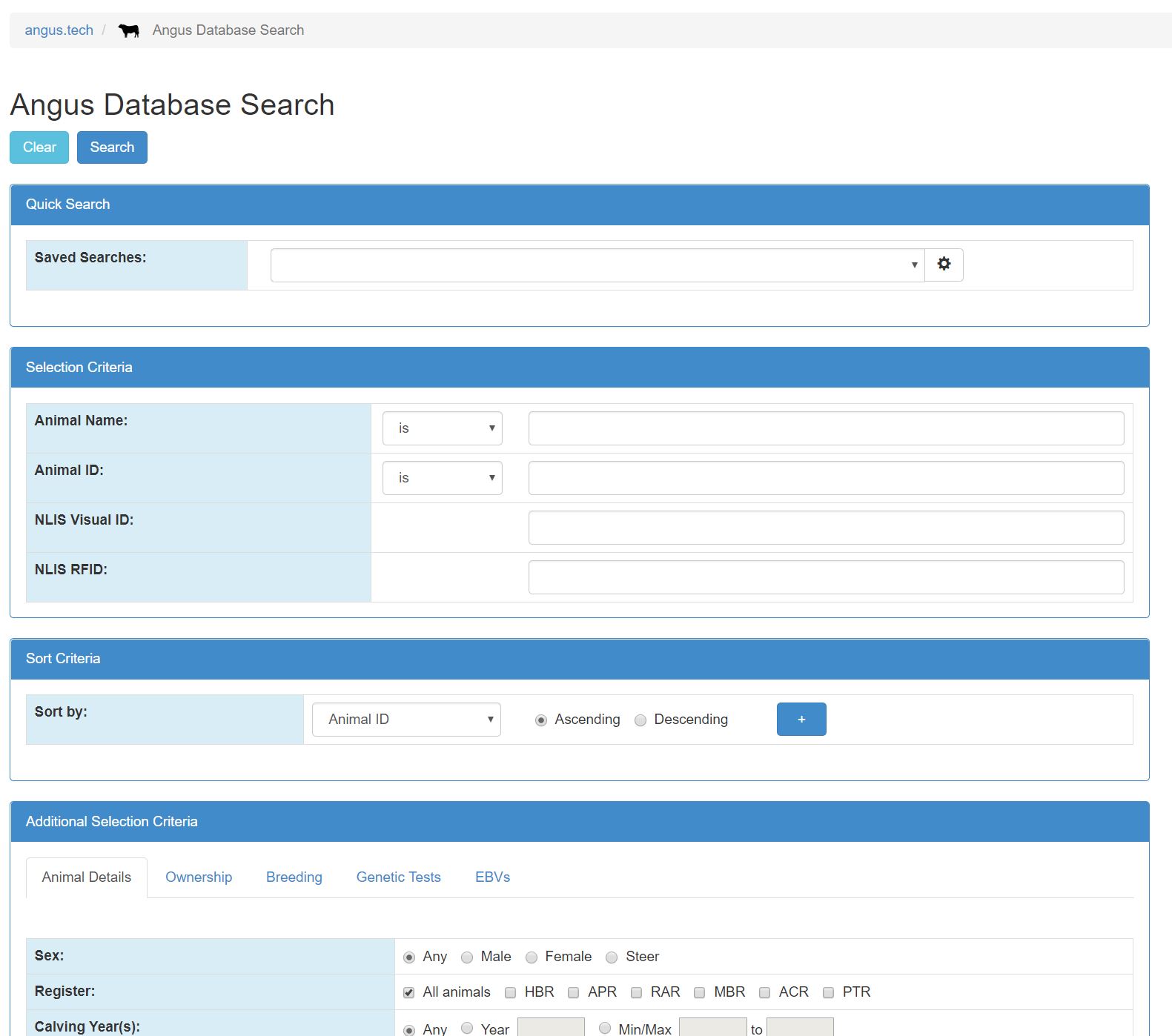Select the Descending sort order
Image resolution: width=1172 pixels, height=1036 pixels.
pos(640,720)
